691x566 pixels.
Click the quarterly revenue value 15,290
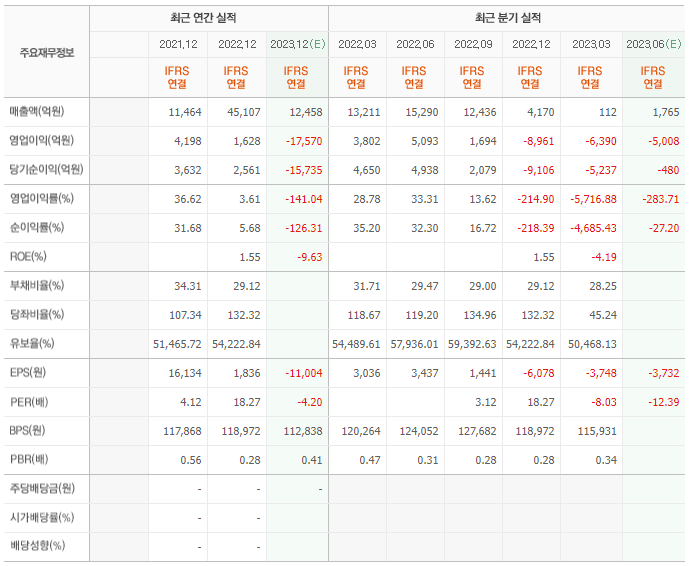click(422, 112)
